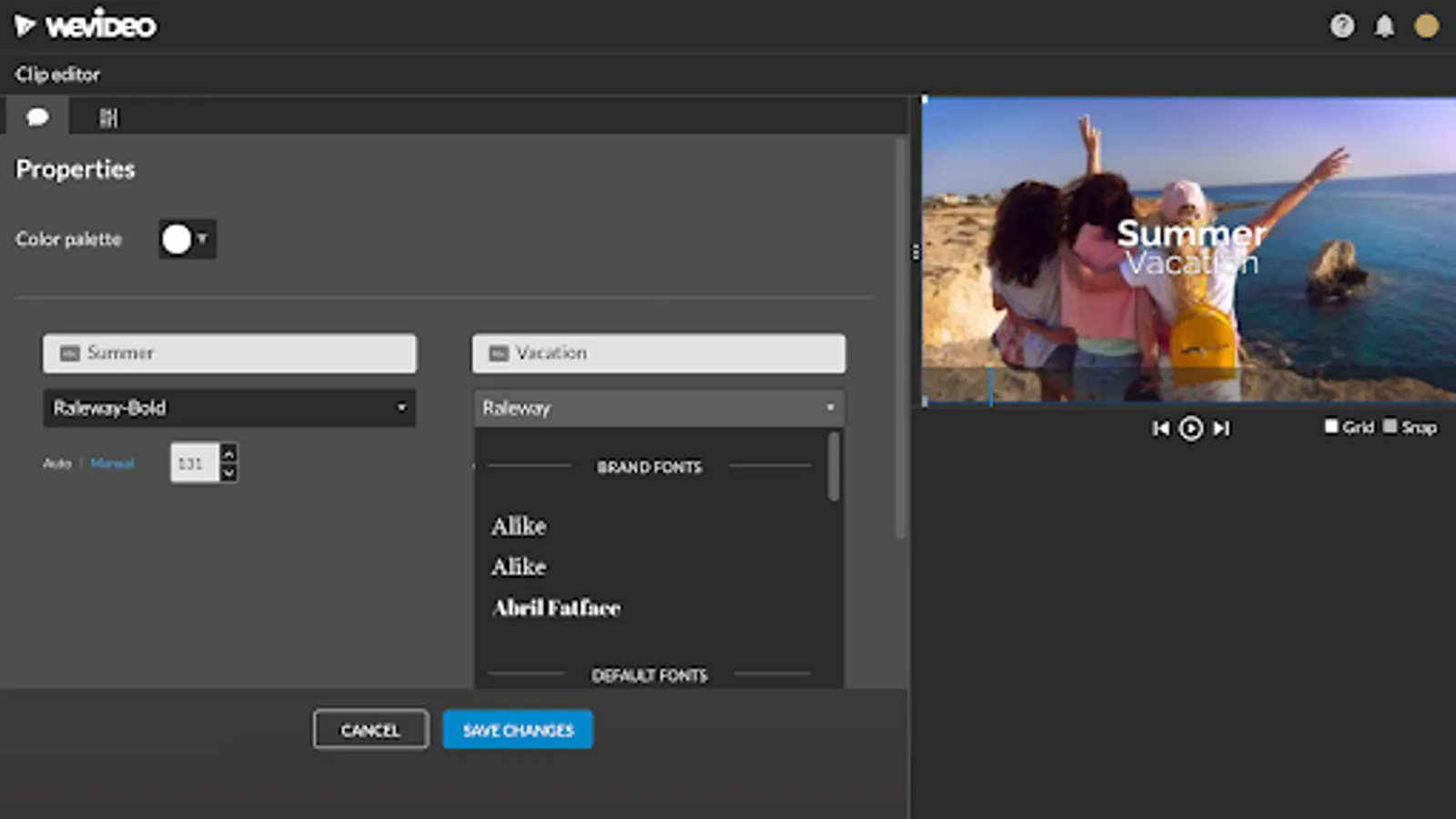This screenshot has width=1456, height=819.
Task: Open the Color palette swatch picker
Action: click(187, 239)
